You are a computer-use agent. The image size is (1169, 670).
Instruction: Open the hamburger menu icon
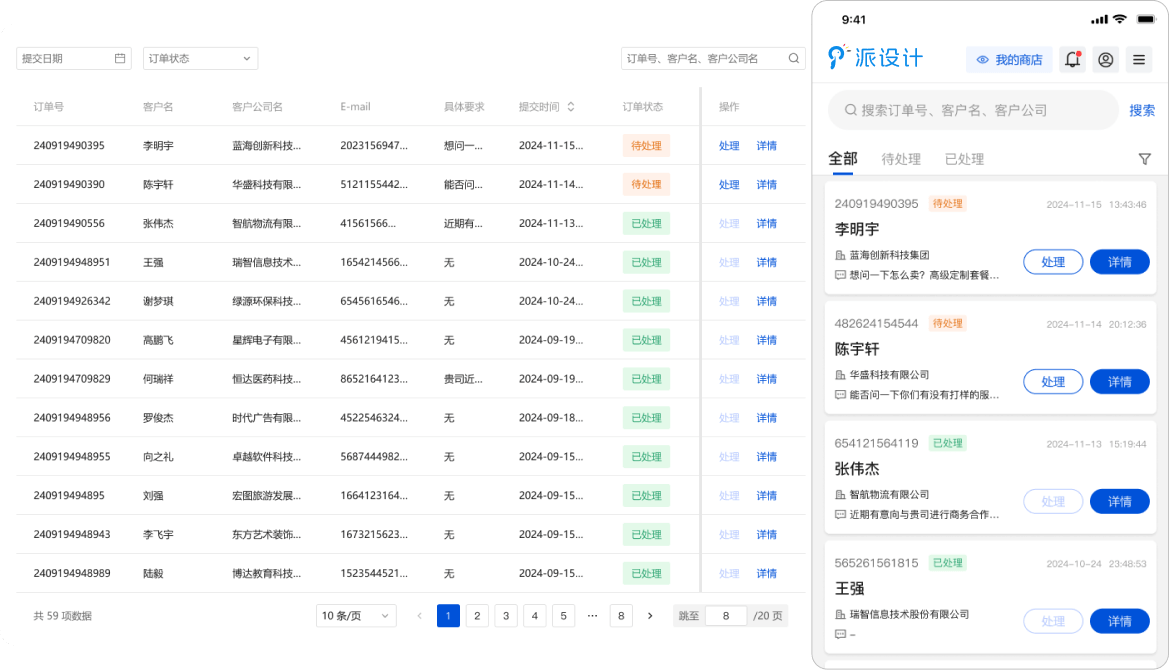point(1138,60)
